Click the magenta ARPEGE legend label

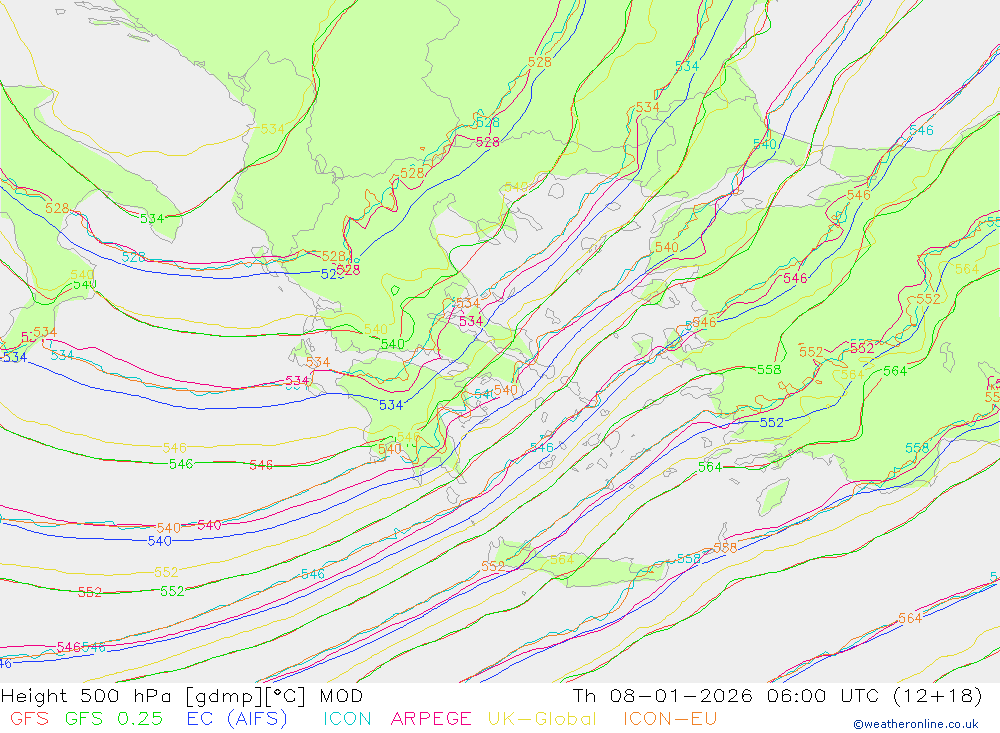431,718
